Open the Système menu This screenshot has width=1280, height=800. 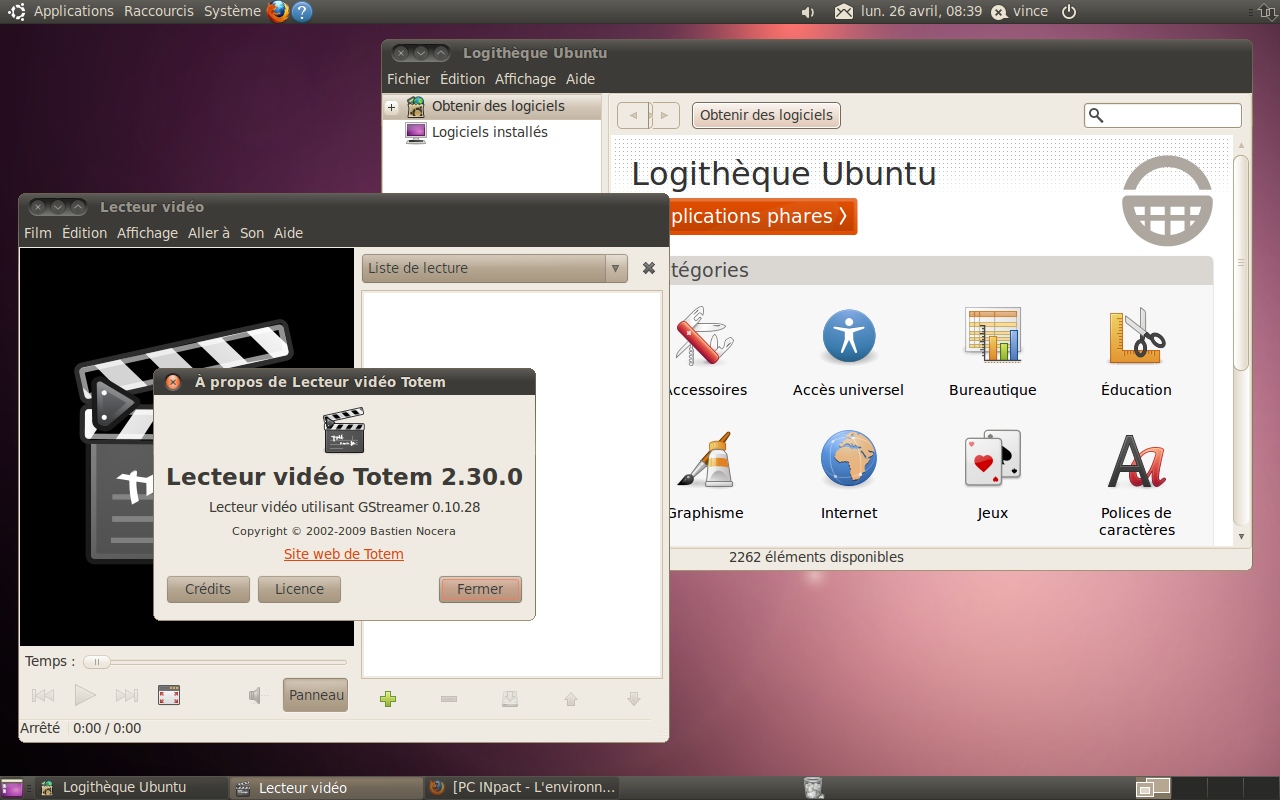(x=232, y=12)
